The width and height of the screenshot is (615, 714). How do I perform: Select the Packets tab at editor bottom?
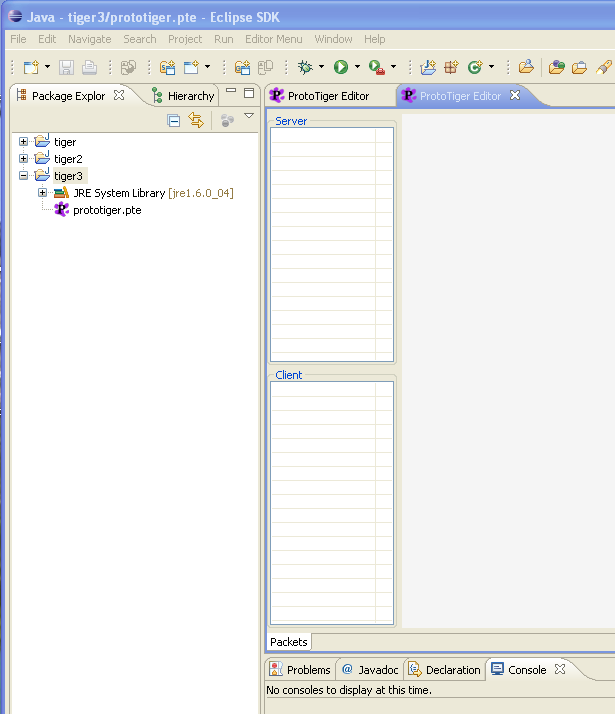[x=289, y=642]
